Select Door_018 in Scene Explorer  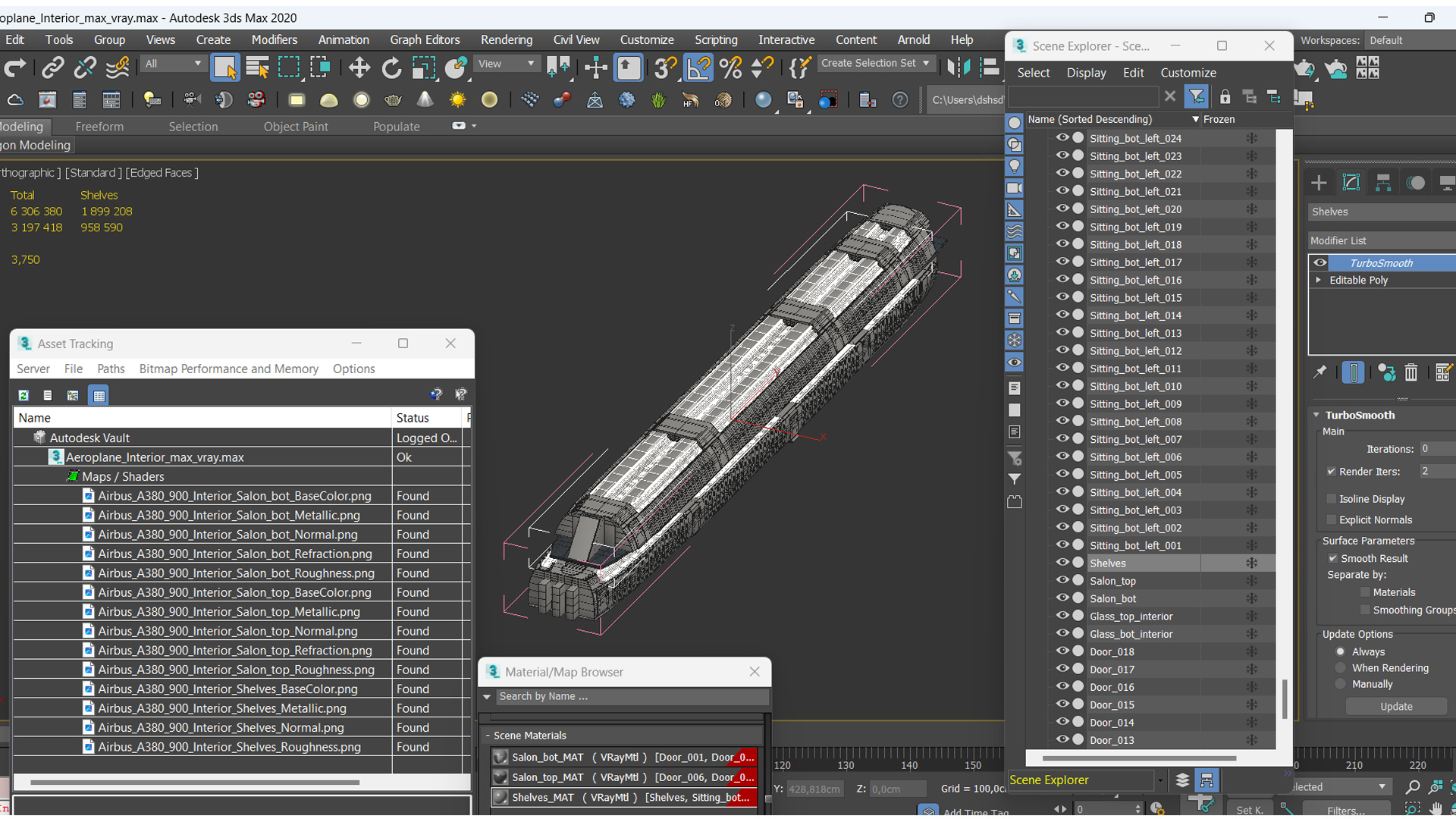[1112, 651]
